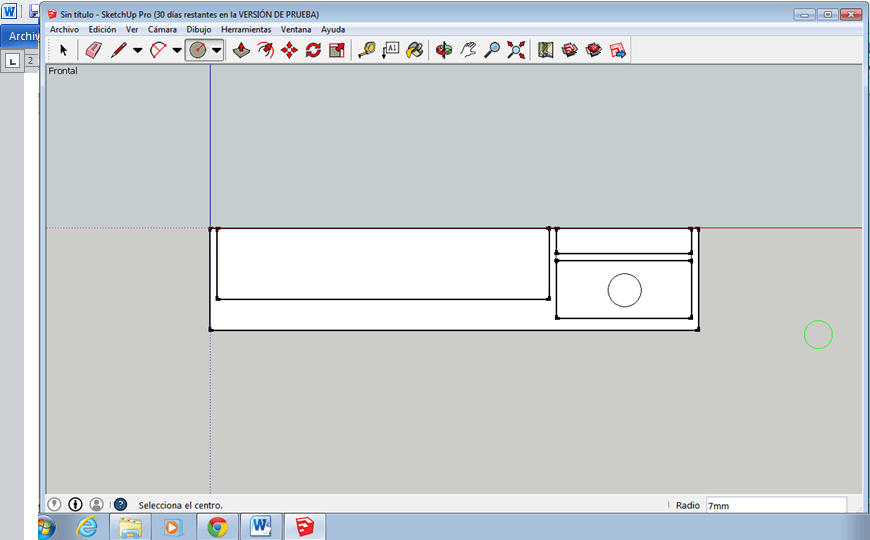Open the Ver menu

[x=132, y=29]
